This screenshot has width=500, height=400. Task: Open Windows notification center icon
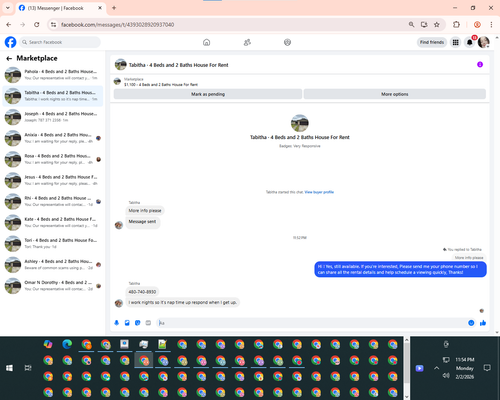(x=487, y=368)
